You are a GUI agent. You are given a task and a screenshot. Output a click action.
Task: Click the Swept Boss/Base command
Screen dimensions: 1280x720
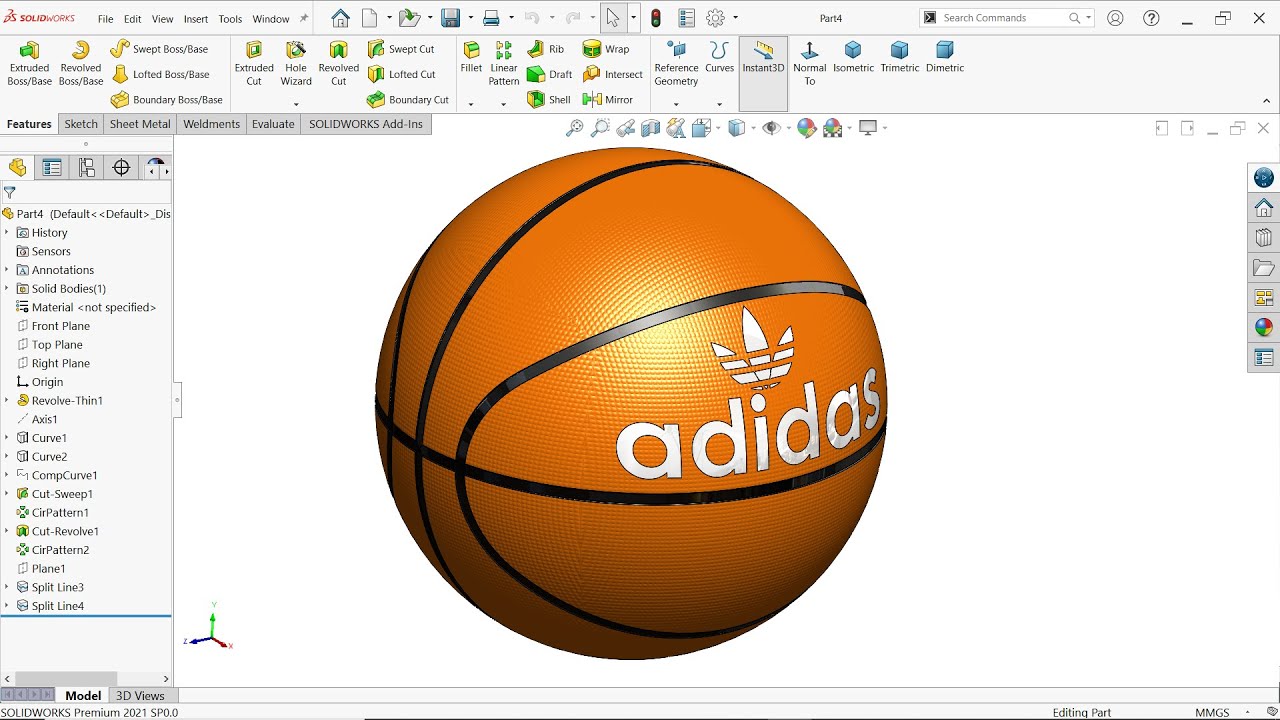point(159,49)
